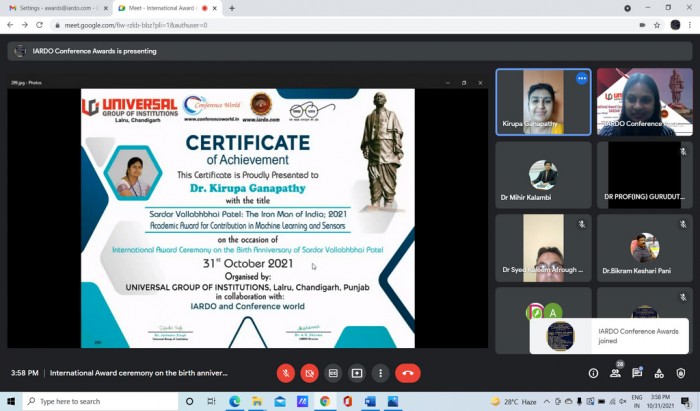The width and height of the screenshot is (700, 411).
Task: Bookmark this page with star icon
Action: point(657,25)
